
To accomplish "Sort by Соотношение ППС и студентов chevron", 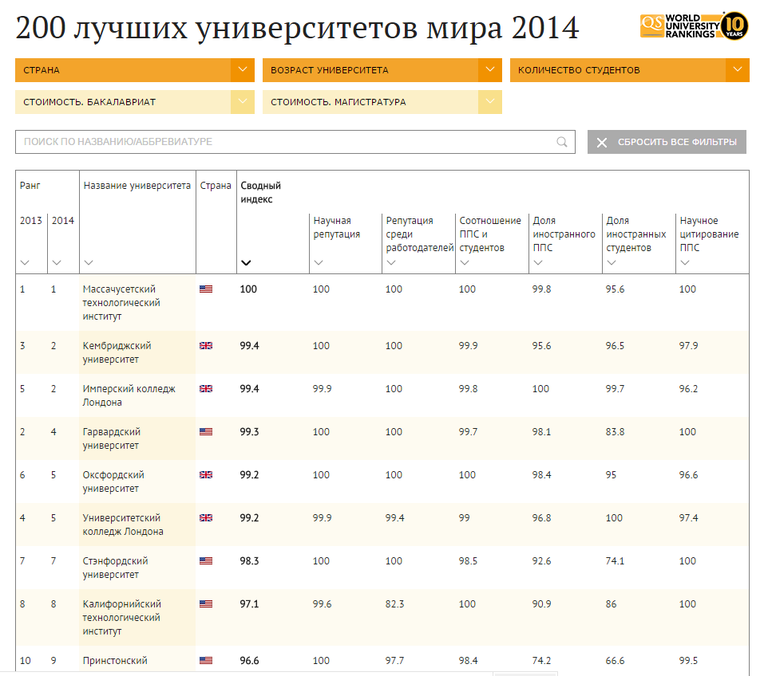I will pos(464,263).
